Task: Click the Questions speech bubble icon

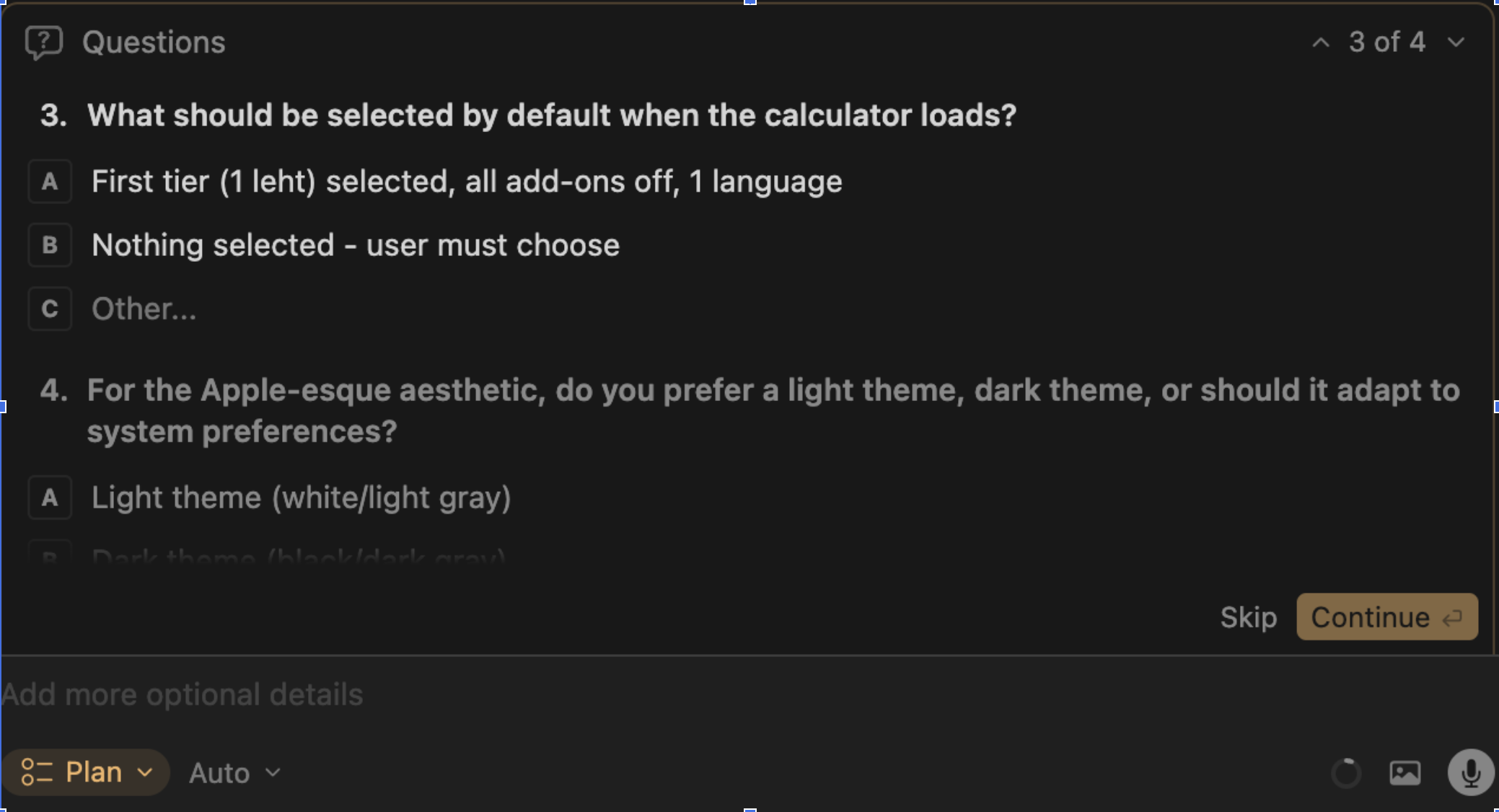Action: point(44,43)
